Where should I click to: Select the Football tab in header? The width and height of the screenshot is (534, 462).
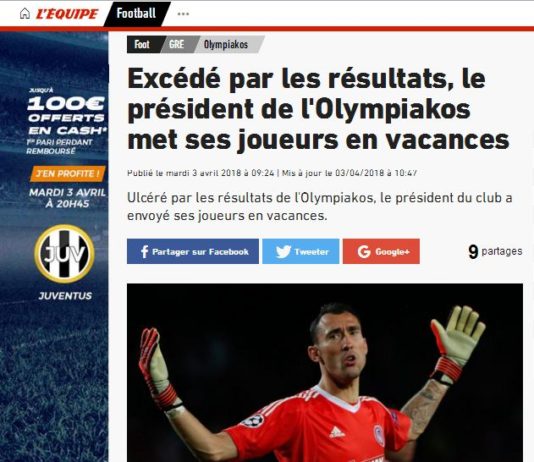point(137,14)
